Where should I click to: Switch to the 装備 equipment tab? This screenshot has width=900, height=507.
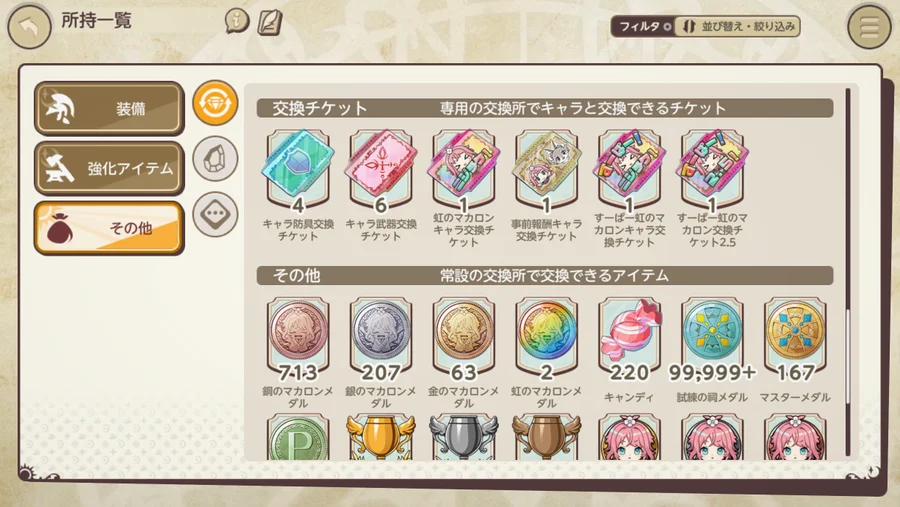(x=109, y=109)
